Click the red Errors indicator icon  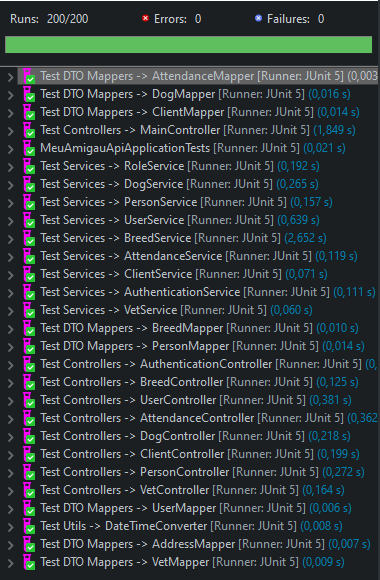(145, 18)
